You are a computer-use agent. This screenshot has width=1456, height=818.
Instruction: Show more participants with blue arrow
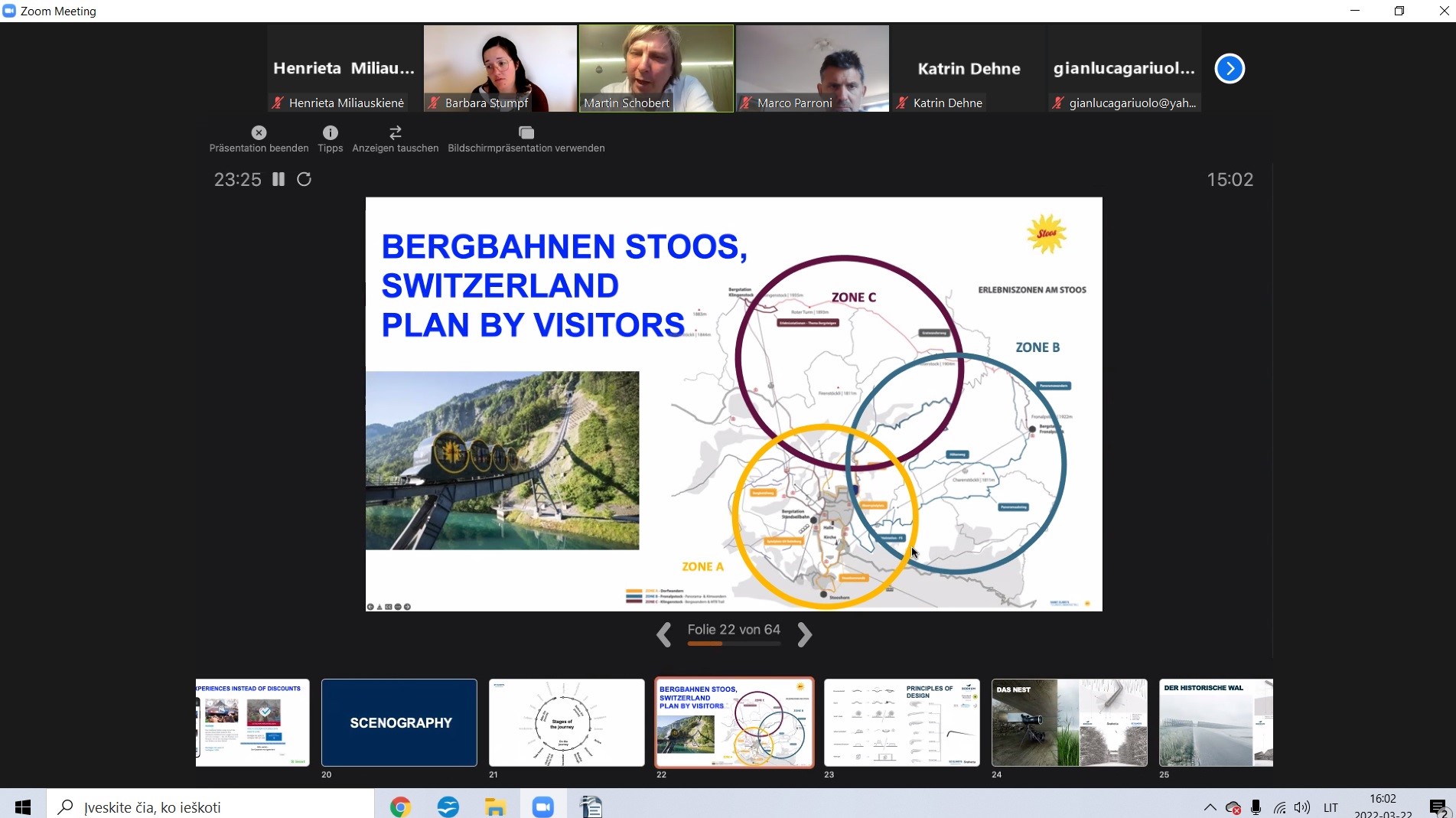pyautogui.click(x=1230, y=69)
